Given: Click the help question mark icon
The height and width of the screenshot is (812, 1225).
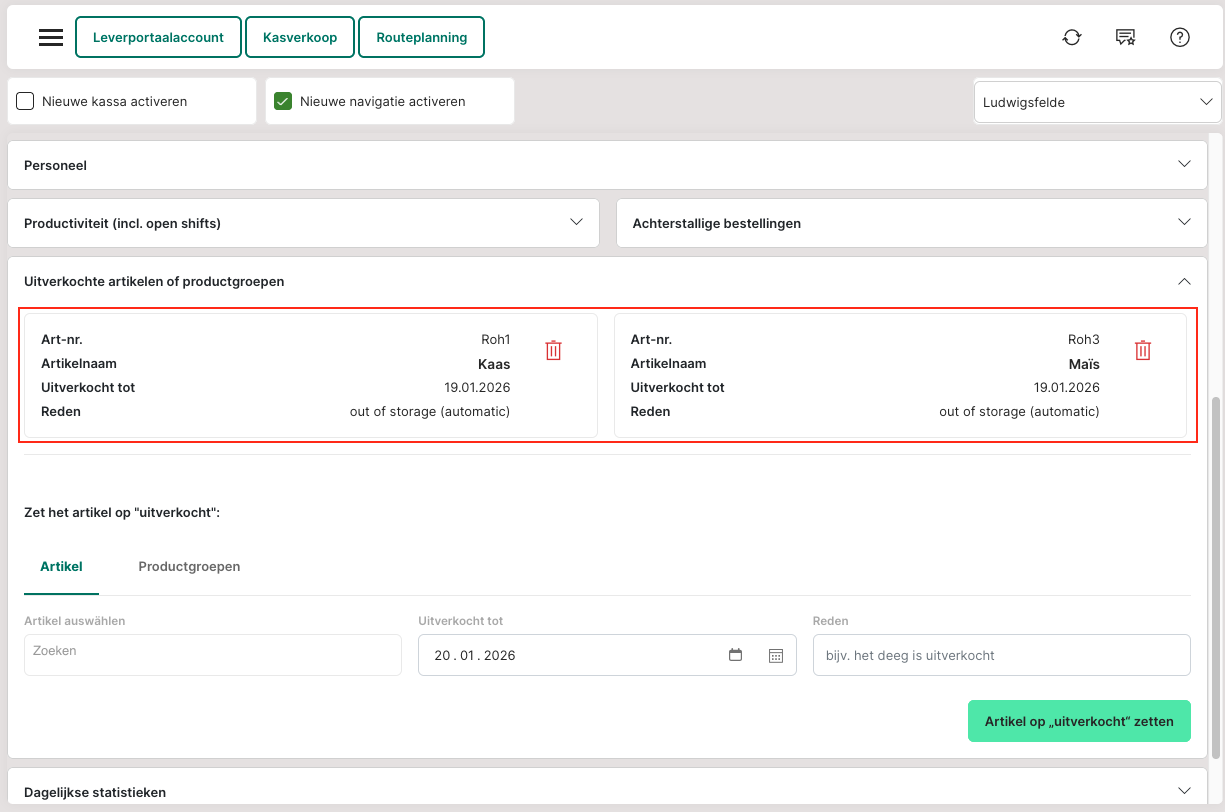Looking at the screenshot, I should tap(1179, 38).
